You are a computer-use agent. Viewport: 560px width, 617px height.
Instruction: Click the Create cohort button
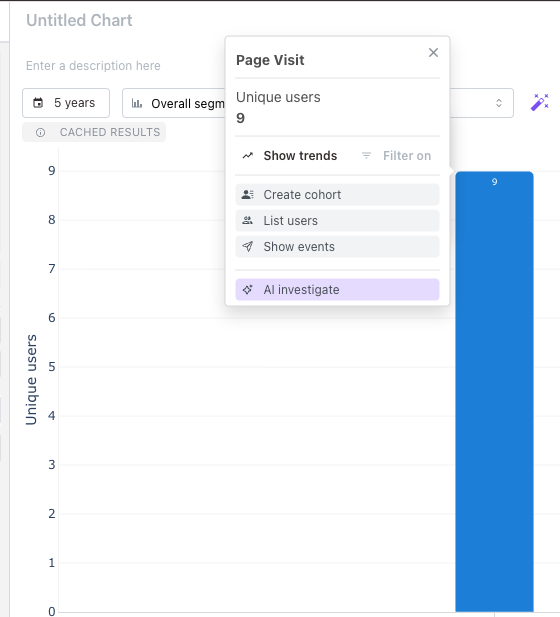tap(337, 194)
